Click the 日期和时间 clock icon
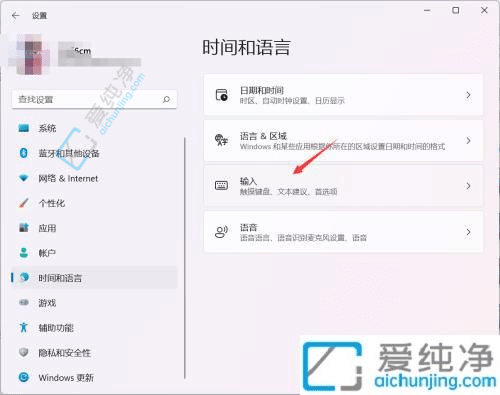500x395 pixels. (221, 95)
